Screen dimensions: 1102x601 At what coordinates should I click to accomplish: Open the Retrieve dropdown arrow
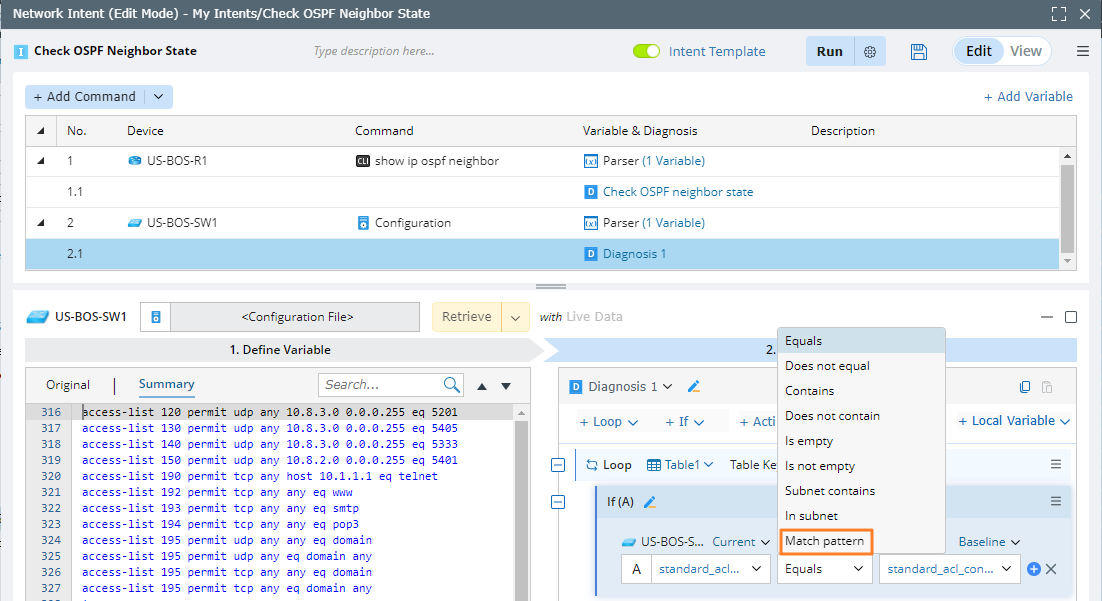[515, 317]
